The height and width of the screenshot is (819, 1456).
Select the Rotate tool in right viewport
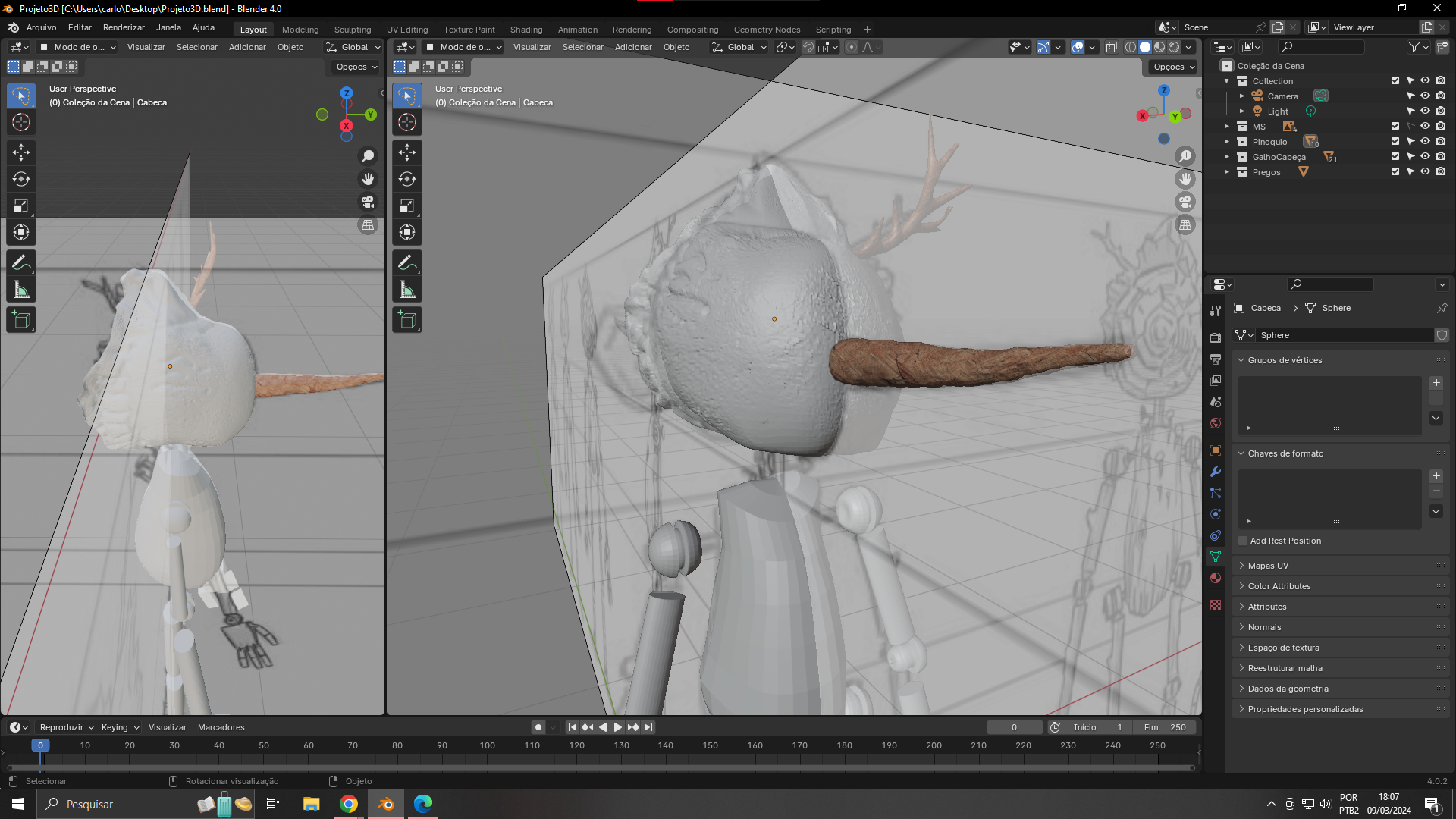click(x=407, y=180)
